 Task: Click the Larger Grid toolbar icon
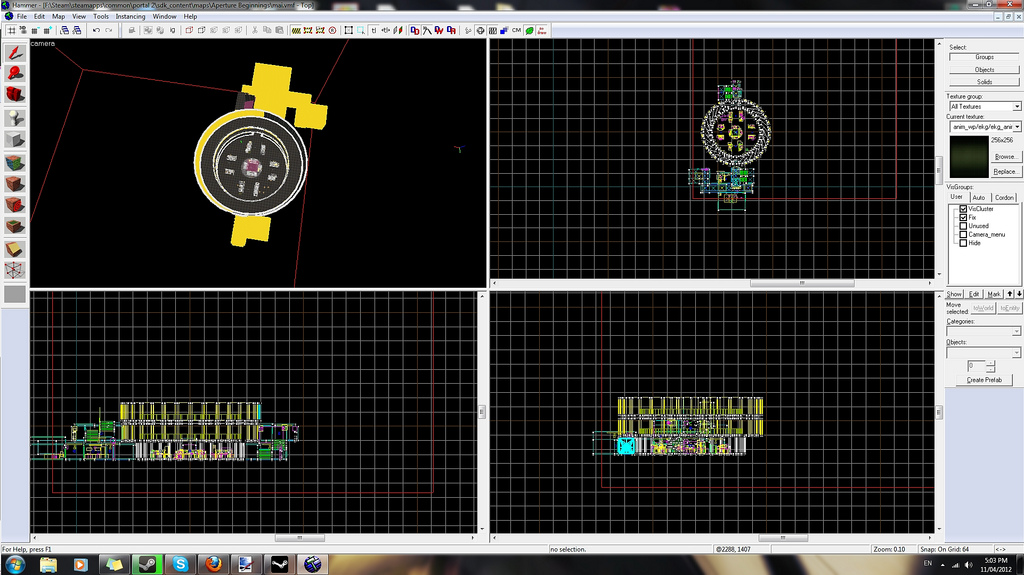[47, 31]
